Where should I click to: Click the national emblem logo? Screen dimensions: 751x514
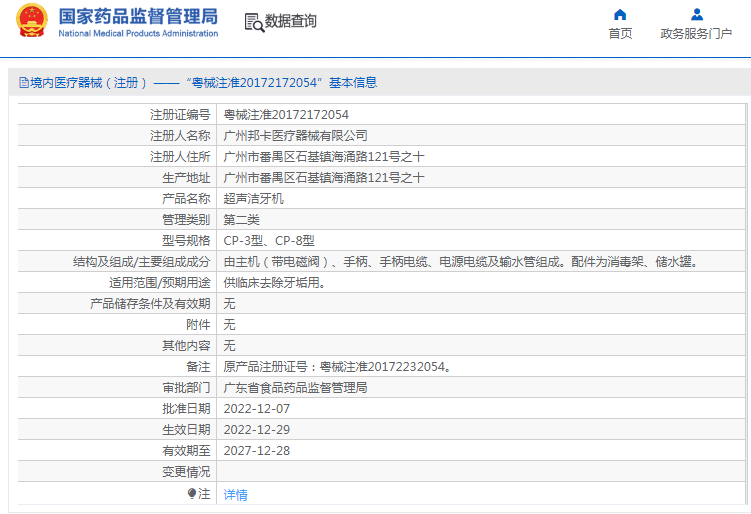pos(32,21)
